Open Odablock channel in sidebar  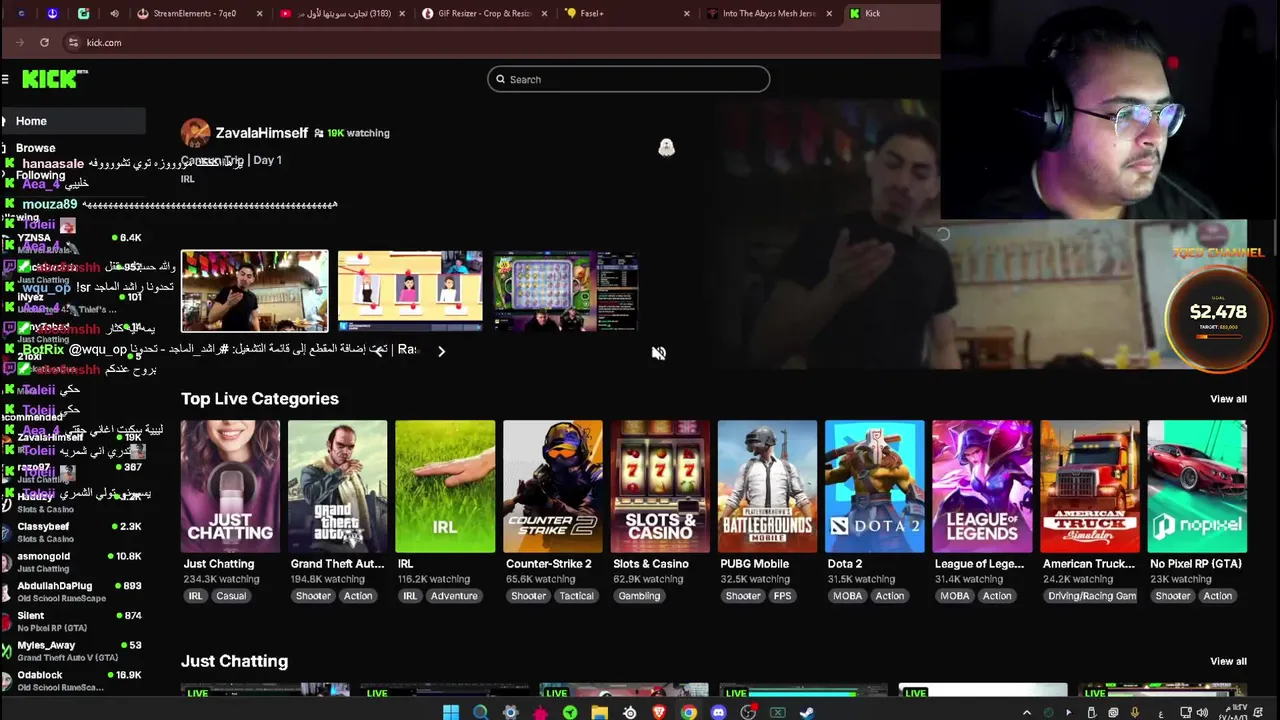tap(73, 681)
